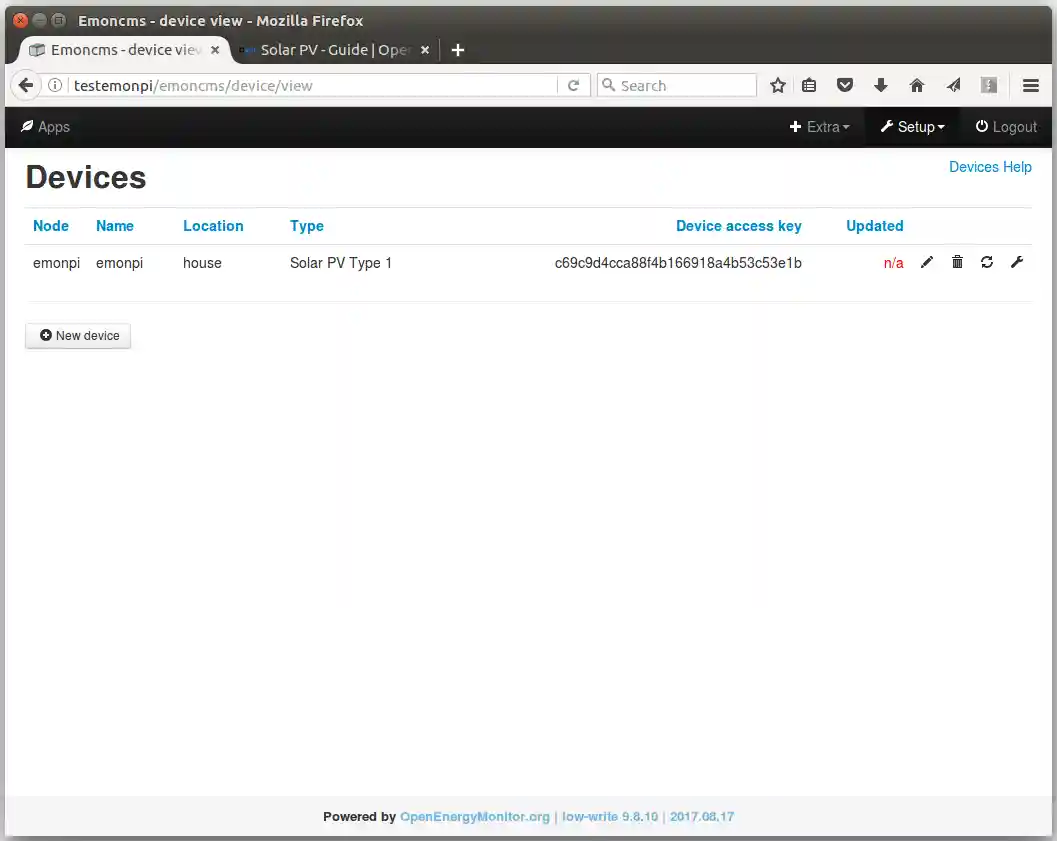The height and width of the screenshot is (841, 1057).
Task: Open the Devices Help link
Action: click(x=990, y=167)
